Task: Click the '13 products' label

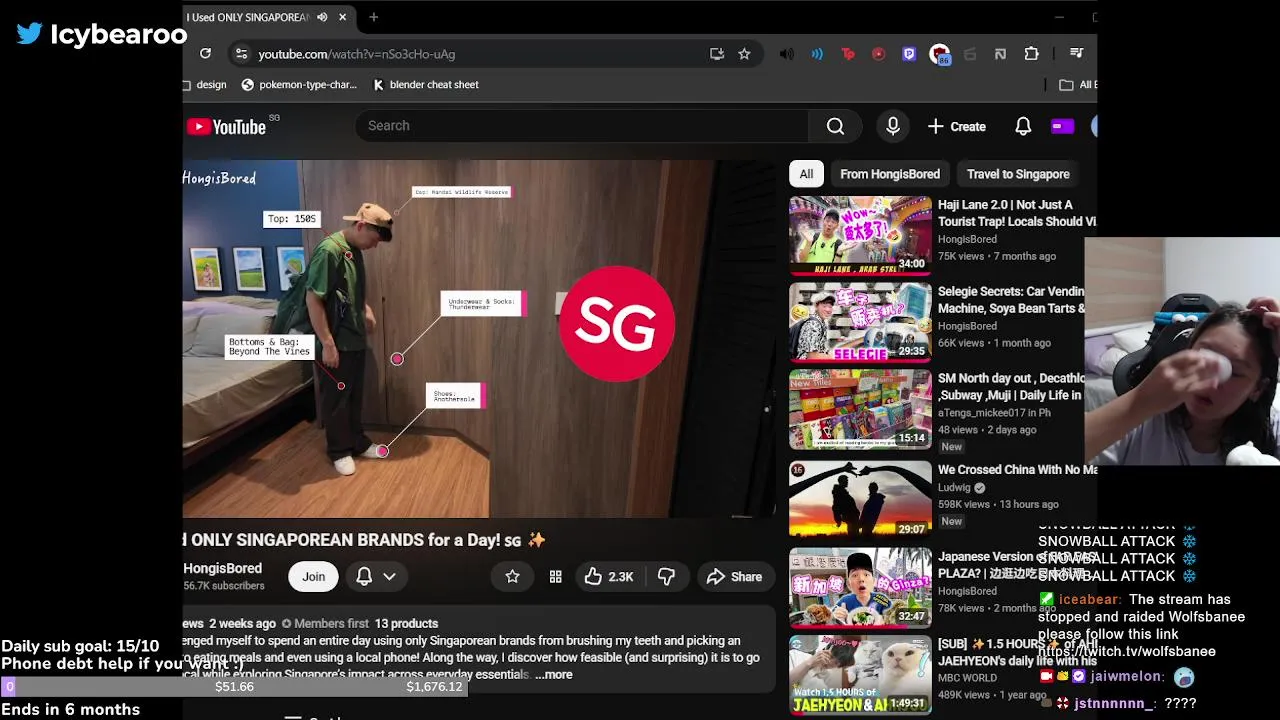Action: pyautogui.click(x=406, y=624)
